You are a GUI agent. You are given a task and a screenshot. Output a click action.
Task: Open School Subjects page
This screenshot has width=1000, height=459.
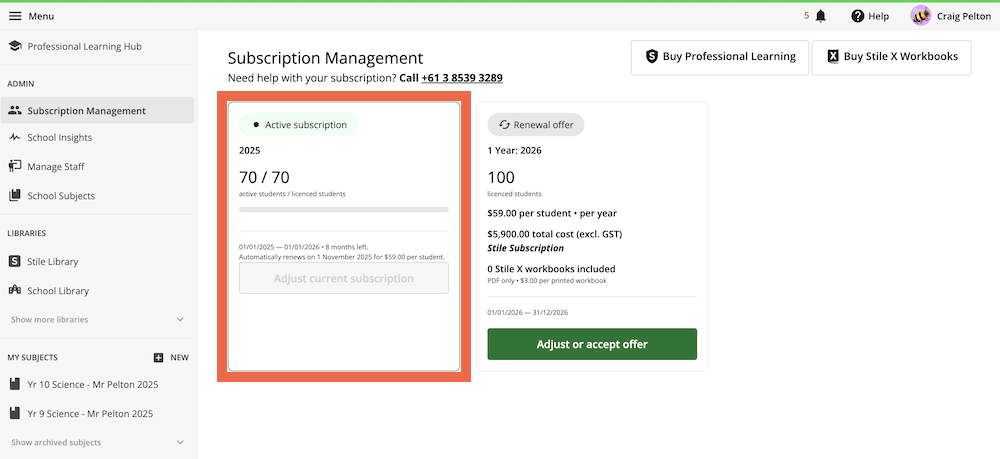point(98,196)
